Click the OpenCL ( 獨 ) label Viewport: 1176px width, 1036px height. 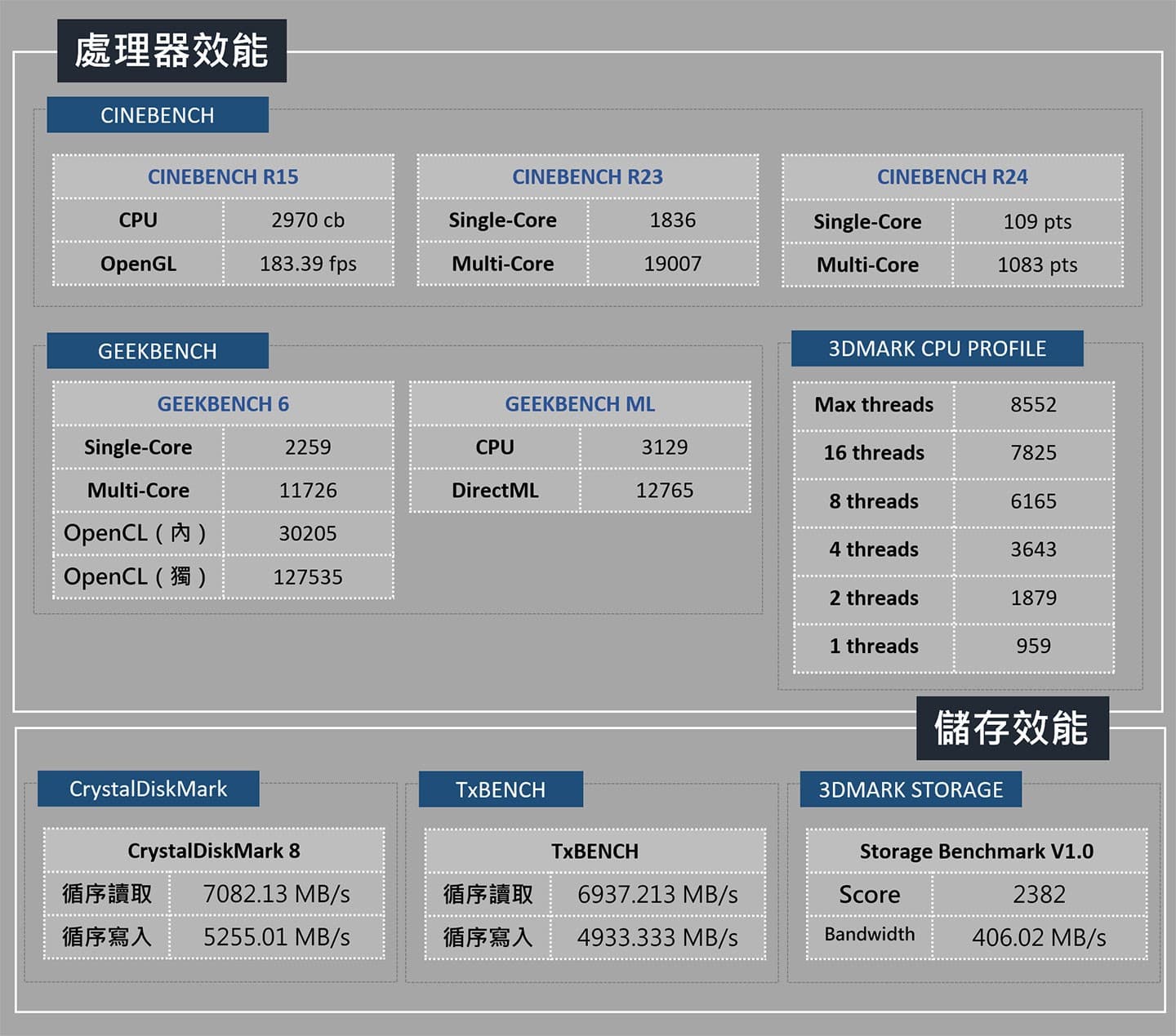click(136, 576)
